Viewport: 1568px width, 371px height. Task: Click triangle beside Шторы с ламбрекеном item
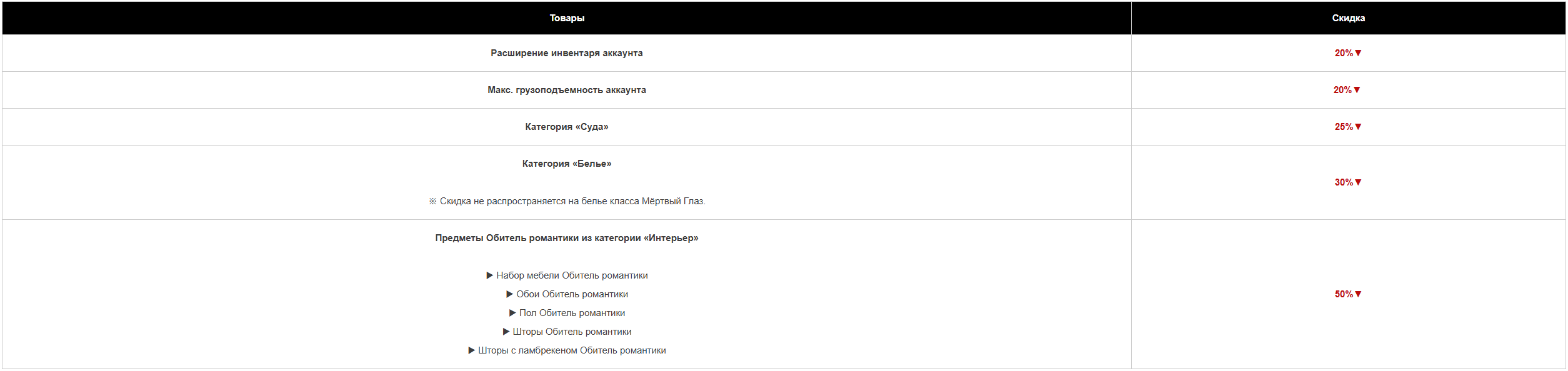click(472, 350)
